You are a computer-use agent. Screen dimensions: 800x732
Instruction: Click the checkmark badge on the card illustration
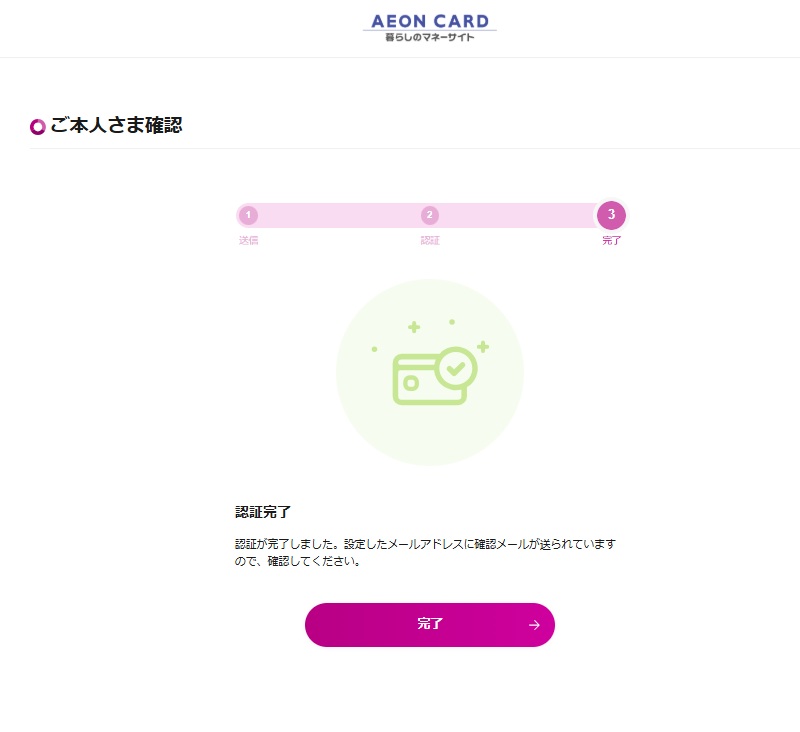[x=456, y=367]
